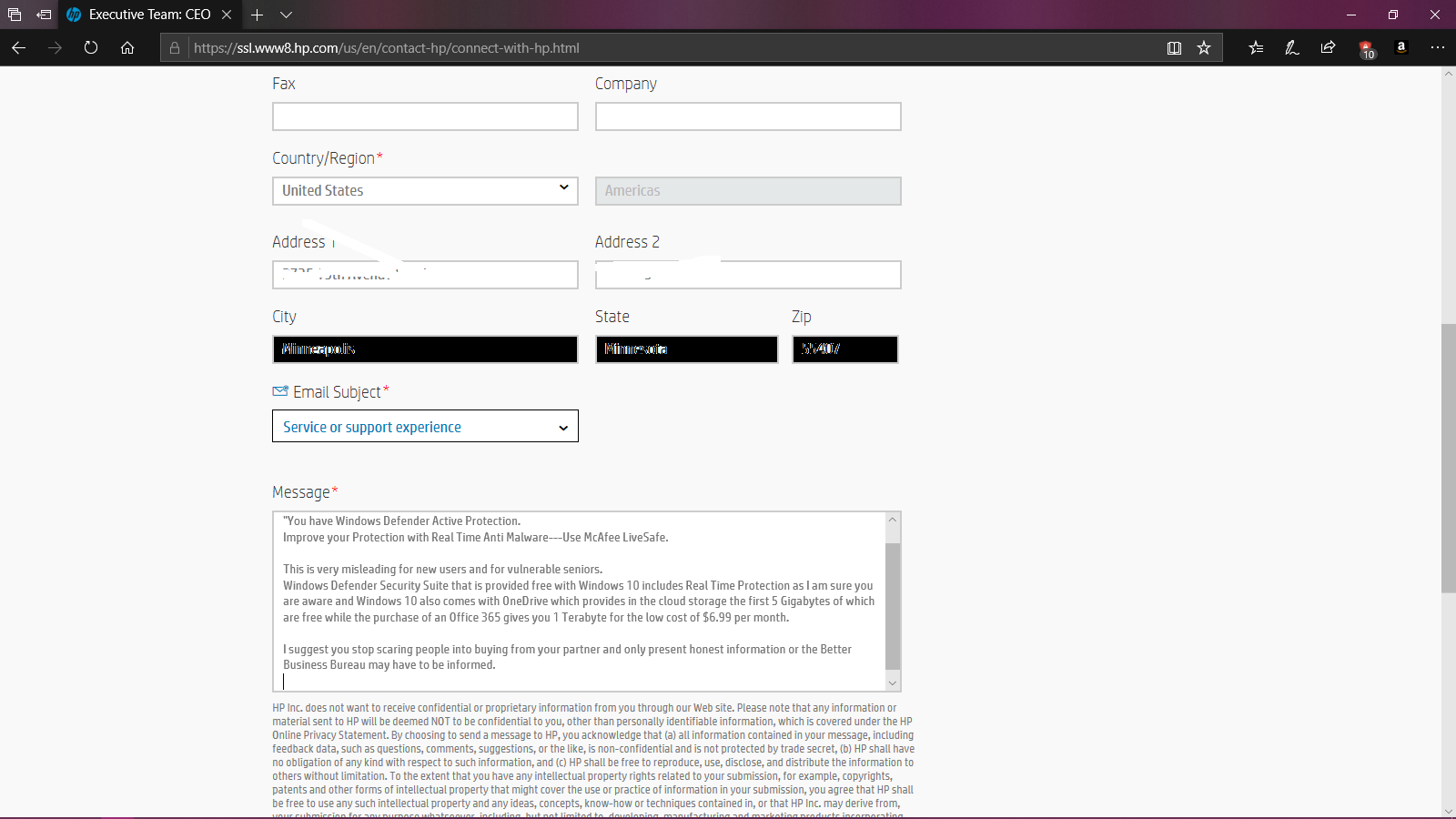This screenshot has width=1456, height=819.
Task: Open the Favorites hub icon
Action: pyautogui.click(x=1256, y=47)
